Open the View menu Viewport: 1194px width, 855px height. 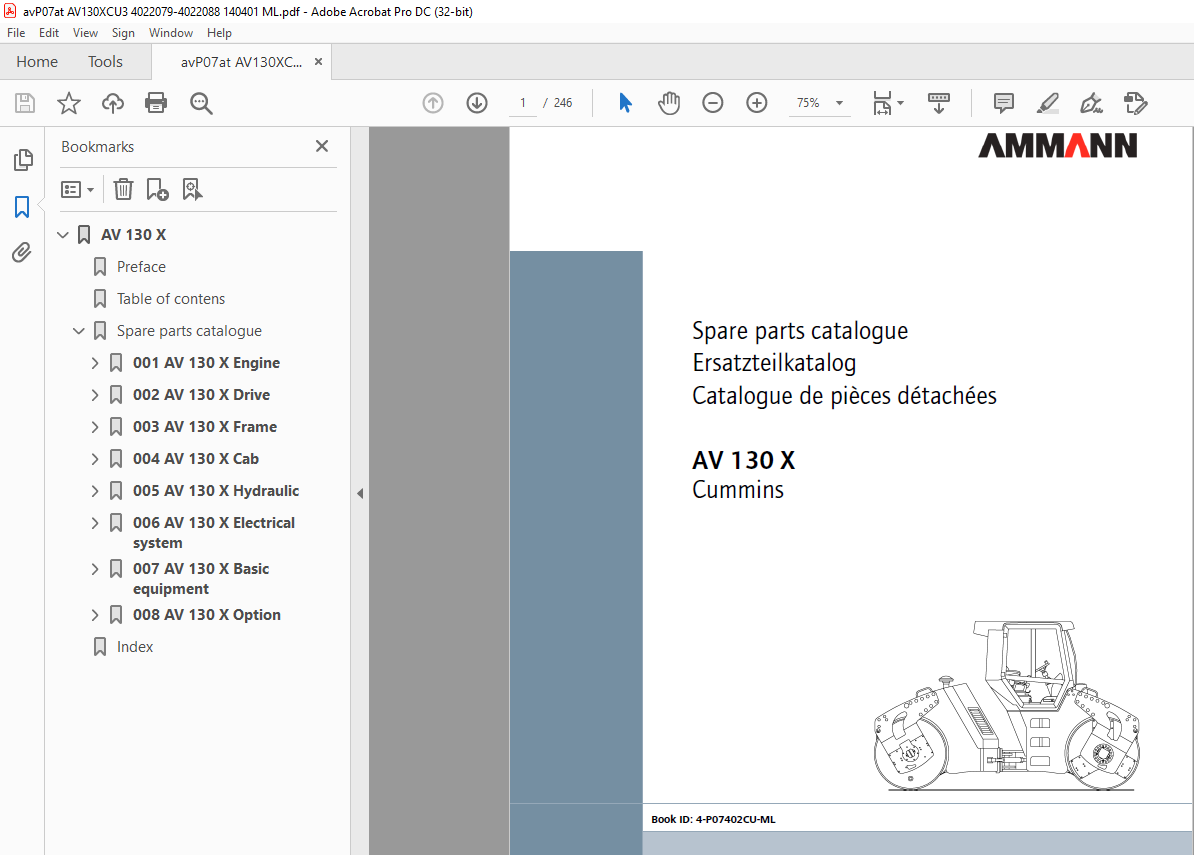[x=85, y=33]
